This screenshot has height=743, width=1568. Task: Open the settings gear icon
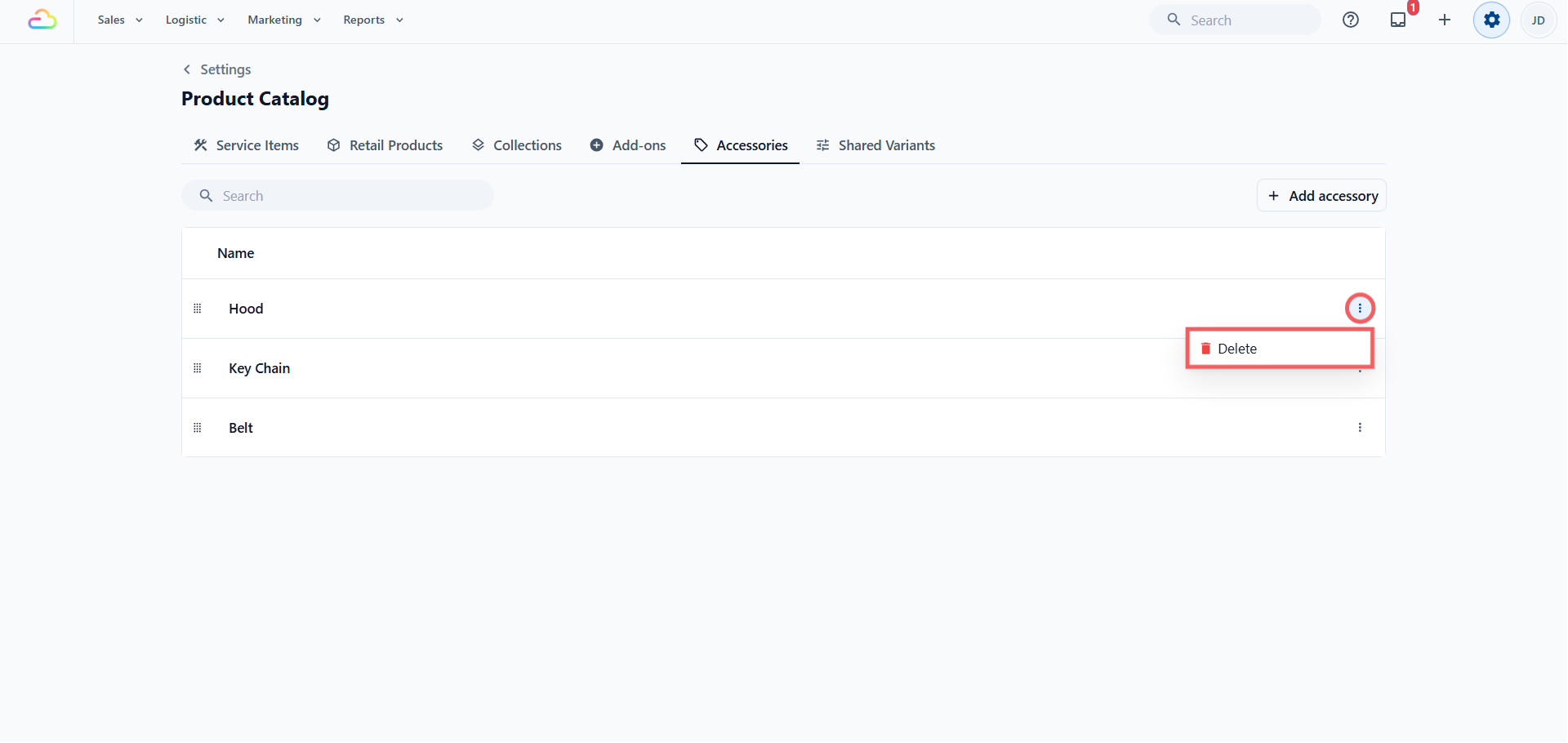1492,20
